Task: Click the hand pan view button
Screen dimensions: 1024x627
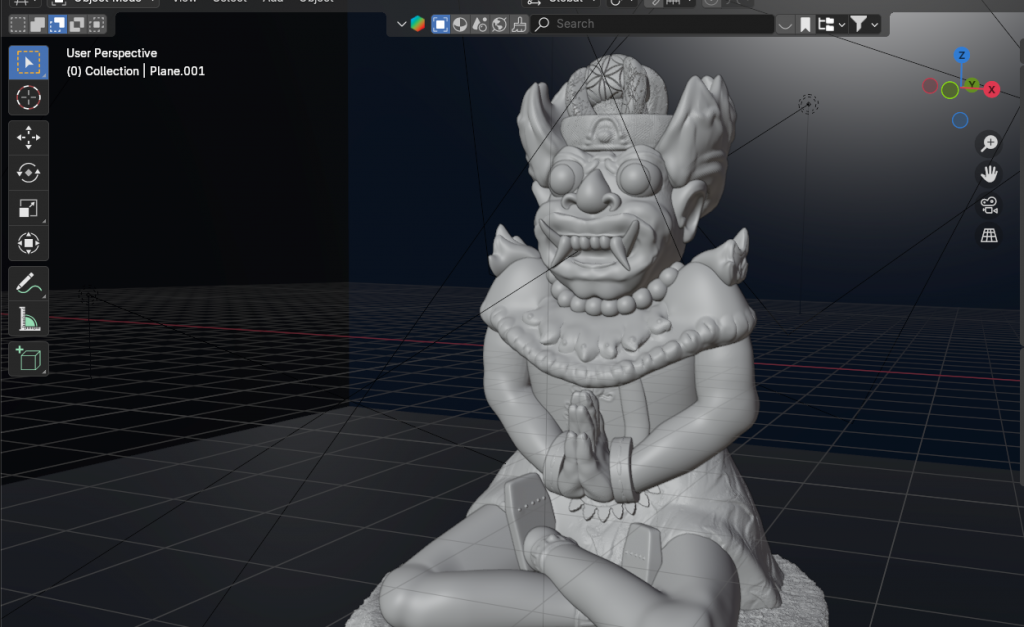Action: click(x=989, y=174)
